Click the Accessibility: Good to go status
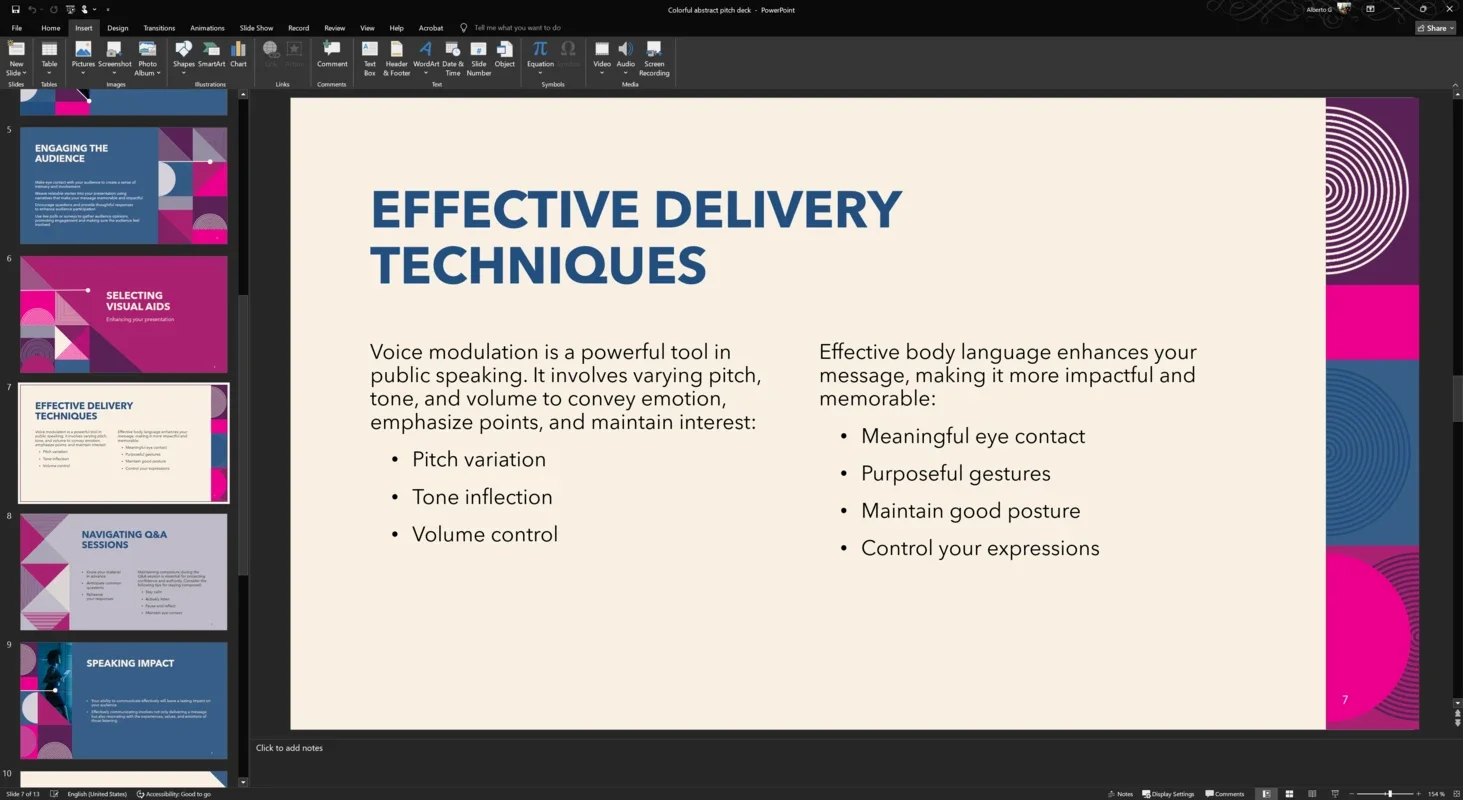 [x=174, y=794]
